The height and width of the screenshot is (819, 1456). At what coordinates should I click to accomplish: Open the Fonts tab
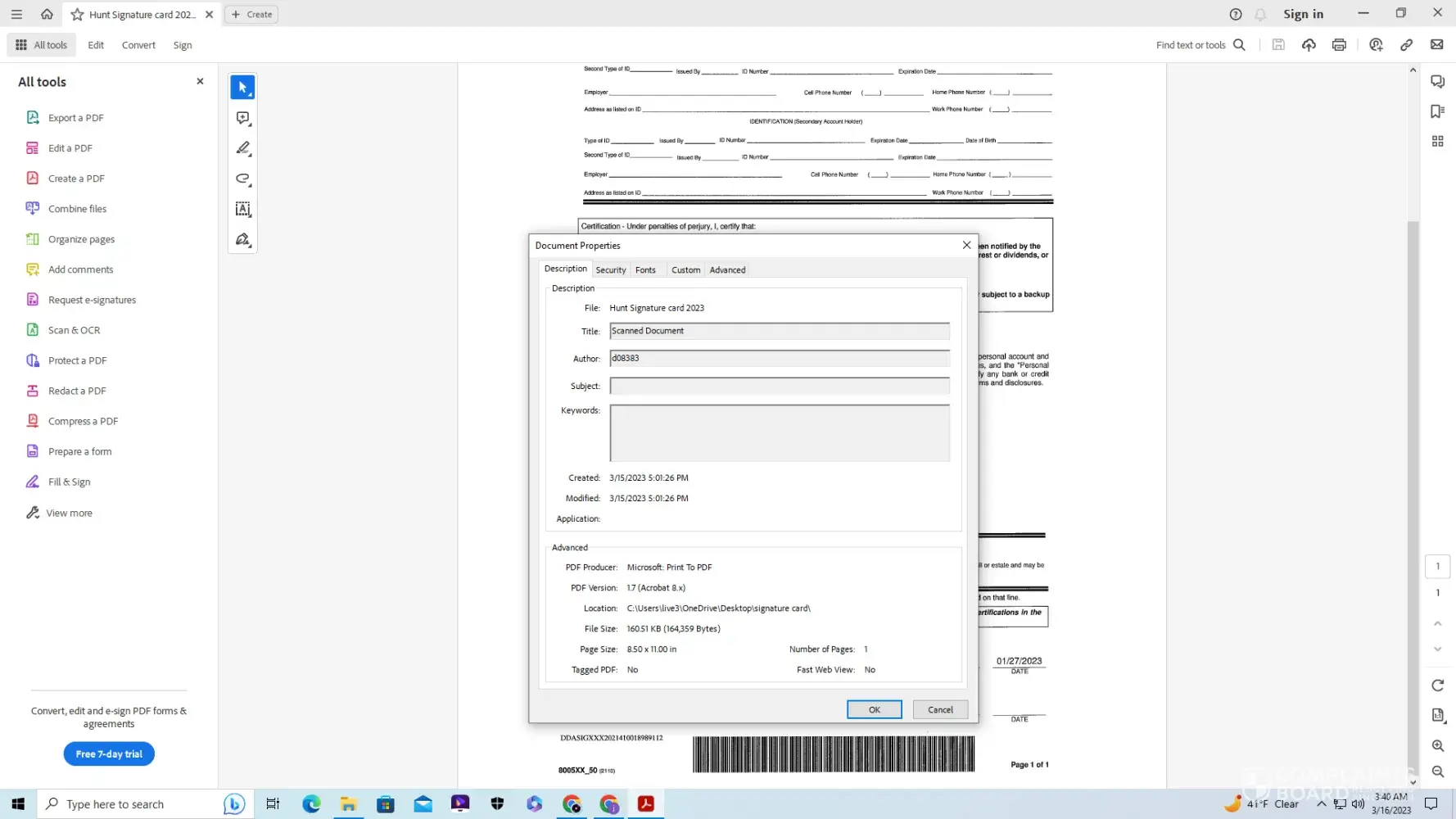coord(645,269)
